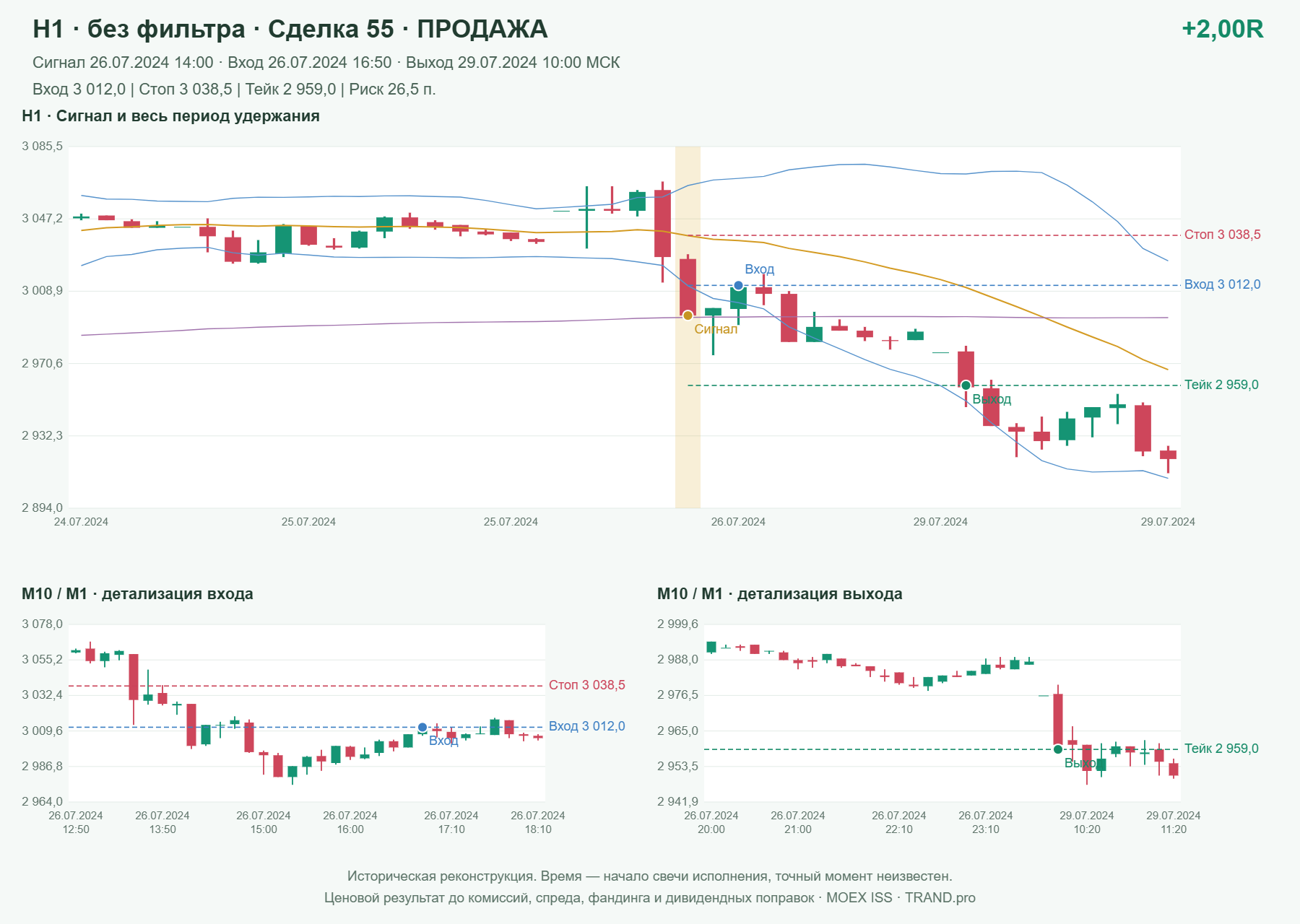Click the '29.07.2024 10:20' time label on exit chart
Screen dimensions: 1300x924
click(1087, 822)
